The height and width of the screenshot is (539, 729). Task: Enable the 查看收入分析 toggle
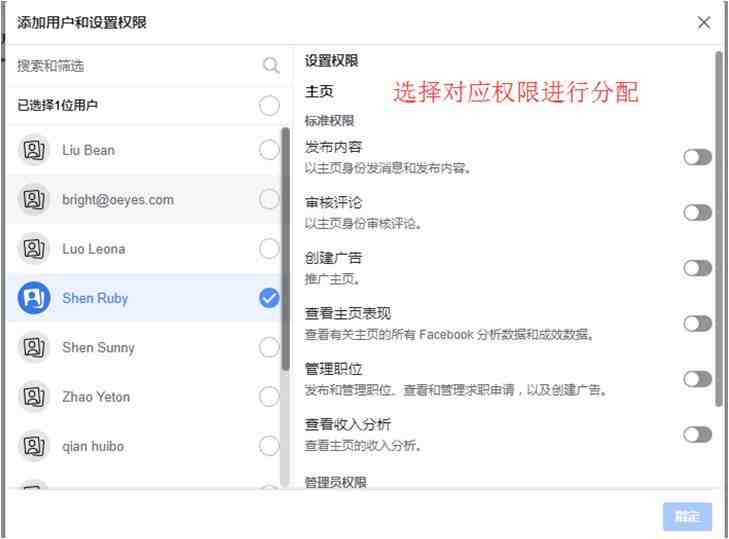pyautogui.click(x=697, y=434)
